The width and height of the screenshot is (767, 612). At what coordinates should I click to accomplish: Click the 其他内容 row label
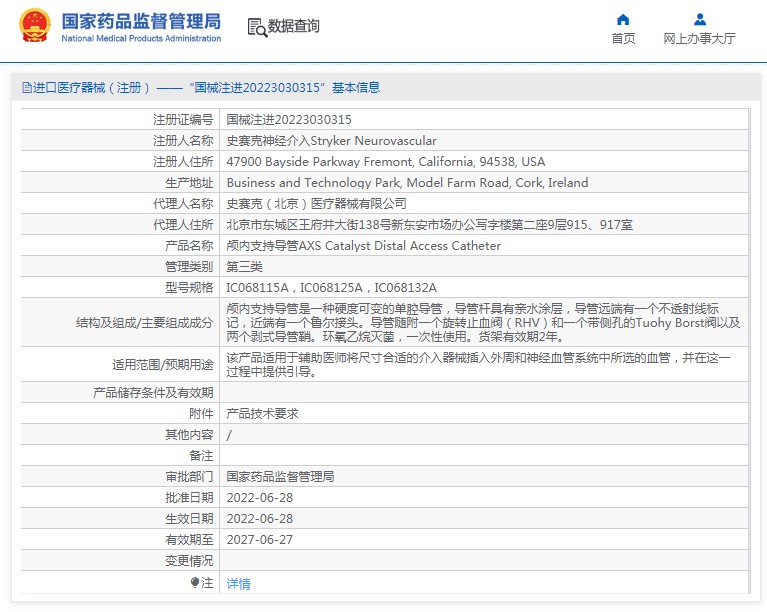[x=189, y=435]
